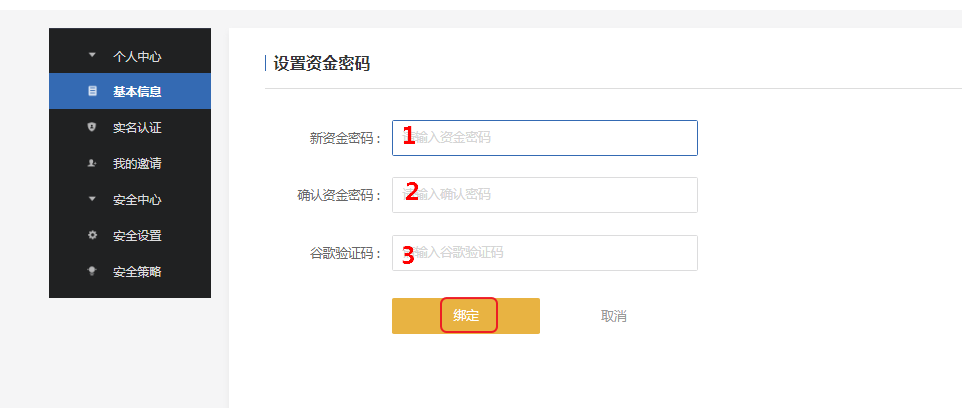Select 安全策略 in the sidebar
This screenshot has height=408, width=962.
tap(130, 272)
